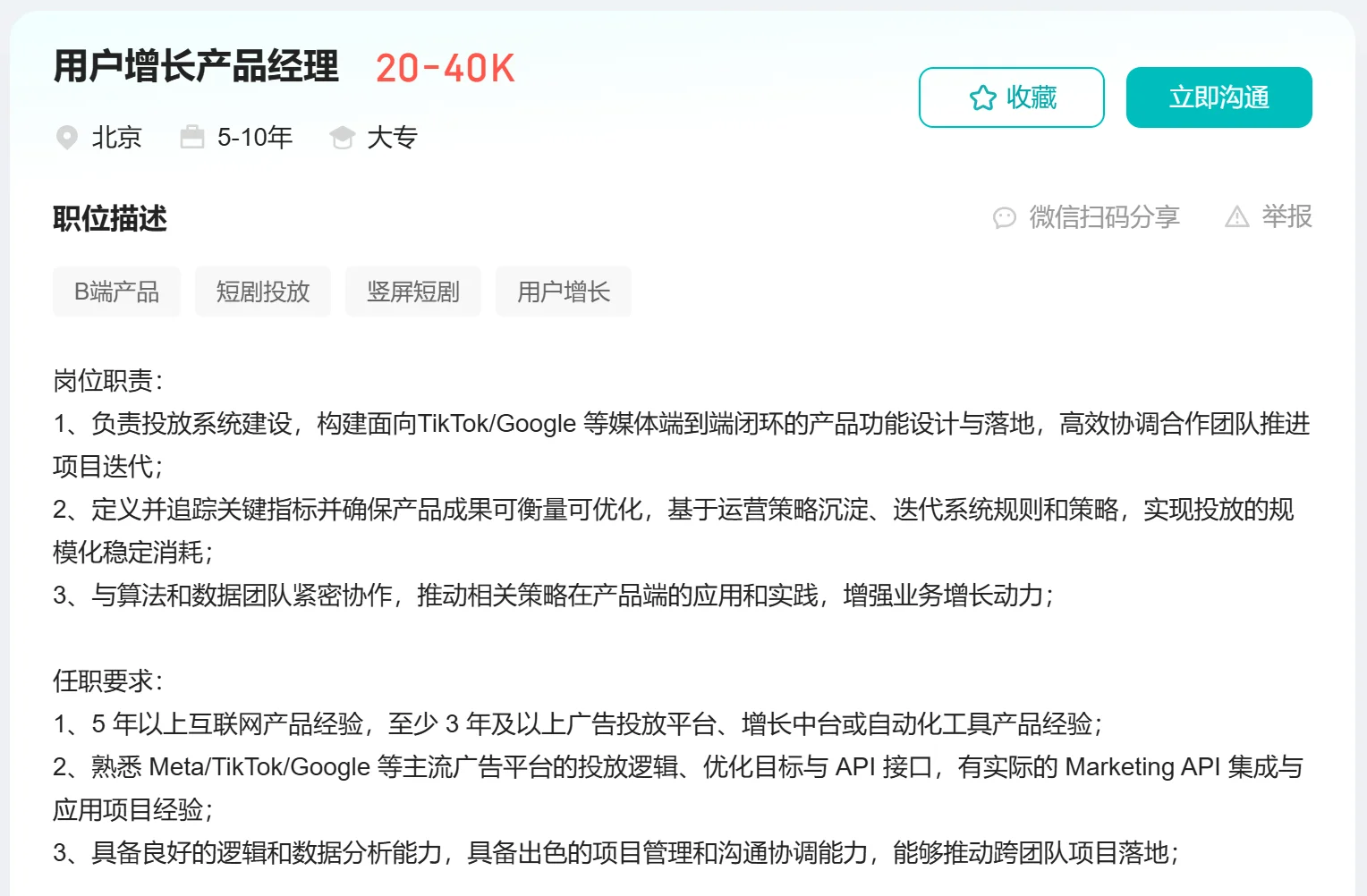Click the 立即沟通 chat button
Screen dimensions: 1367x896
1219,97
